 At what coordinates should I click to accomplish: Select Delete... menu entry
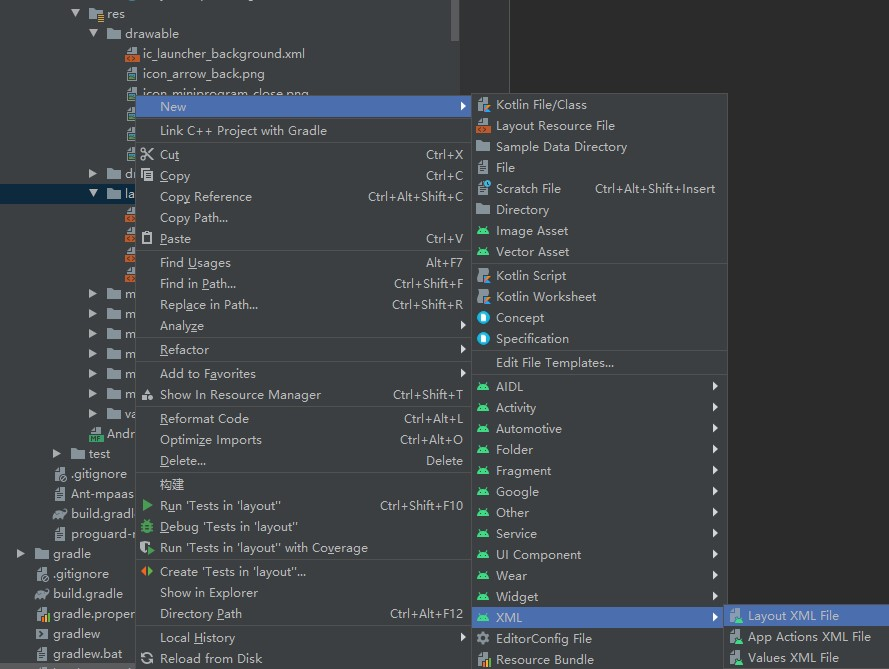pyautogui.click(x=303, y=461)
